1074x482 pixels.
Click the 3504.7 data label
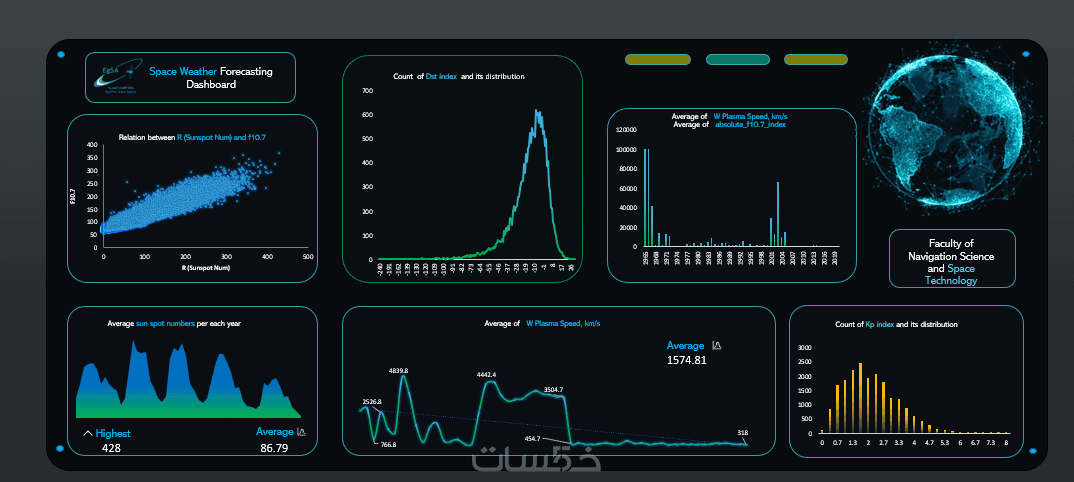point(553,390)
